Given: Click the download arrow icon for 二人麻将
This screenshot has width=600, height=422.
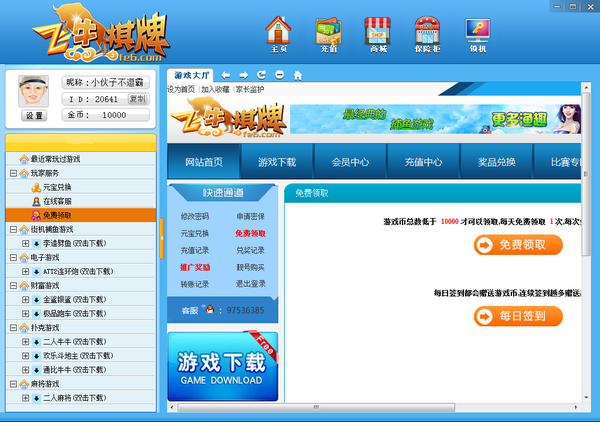Looking at the screenshot, I should [37, 398].
